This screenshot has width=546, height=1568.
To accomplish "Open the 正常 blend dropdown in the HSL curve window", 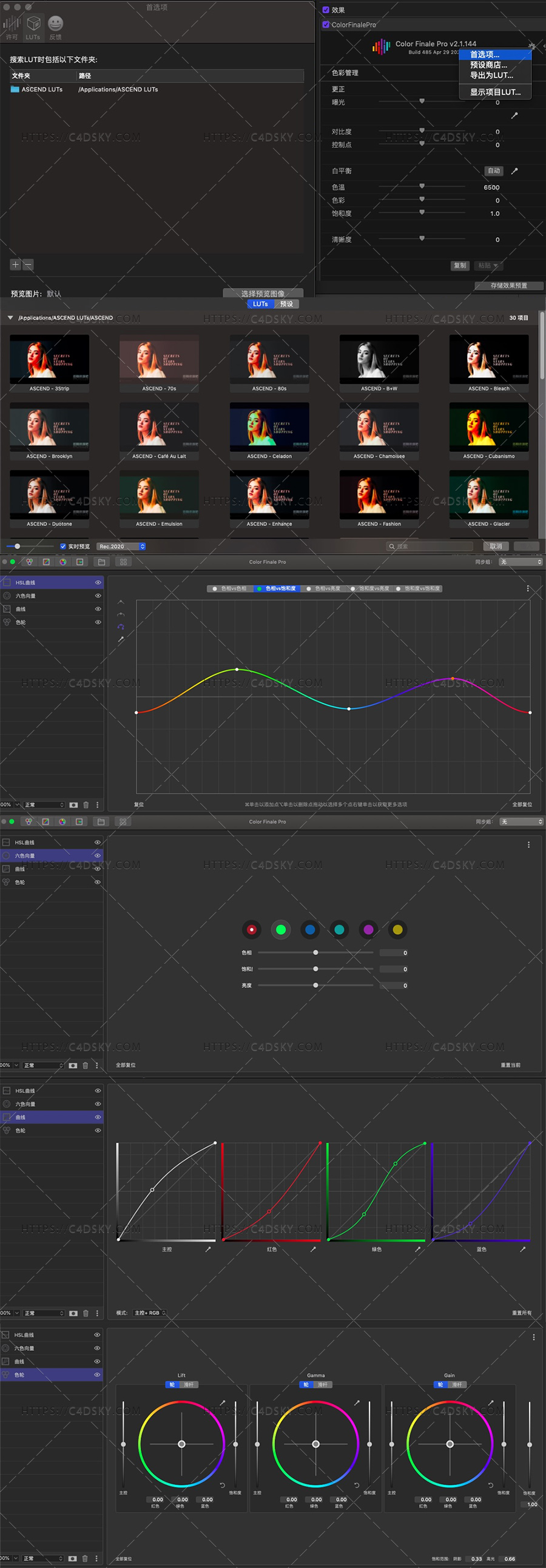I will 44,805.
